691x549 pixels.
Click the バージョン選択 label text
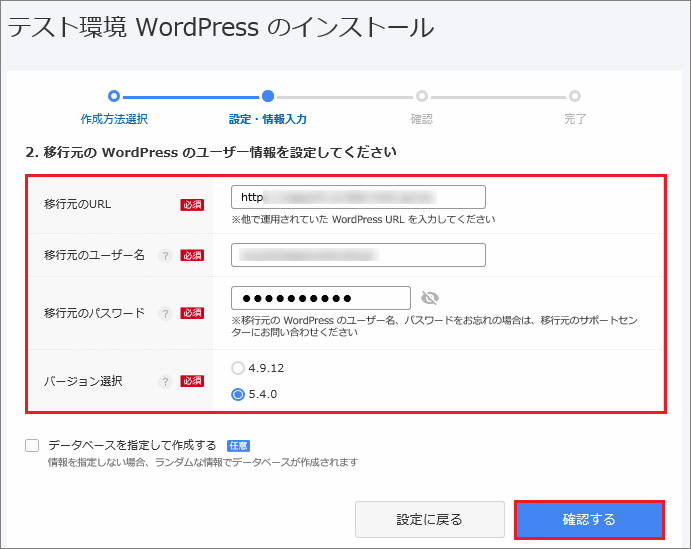point(83,381)
